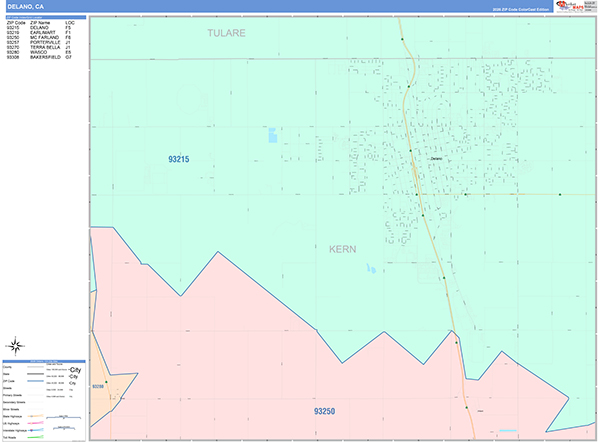Image resolution: width=600 pixels, height=442 pixels.
Task: Select the 93250 label on the pink map area
Action: 324,411
